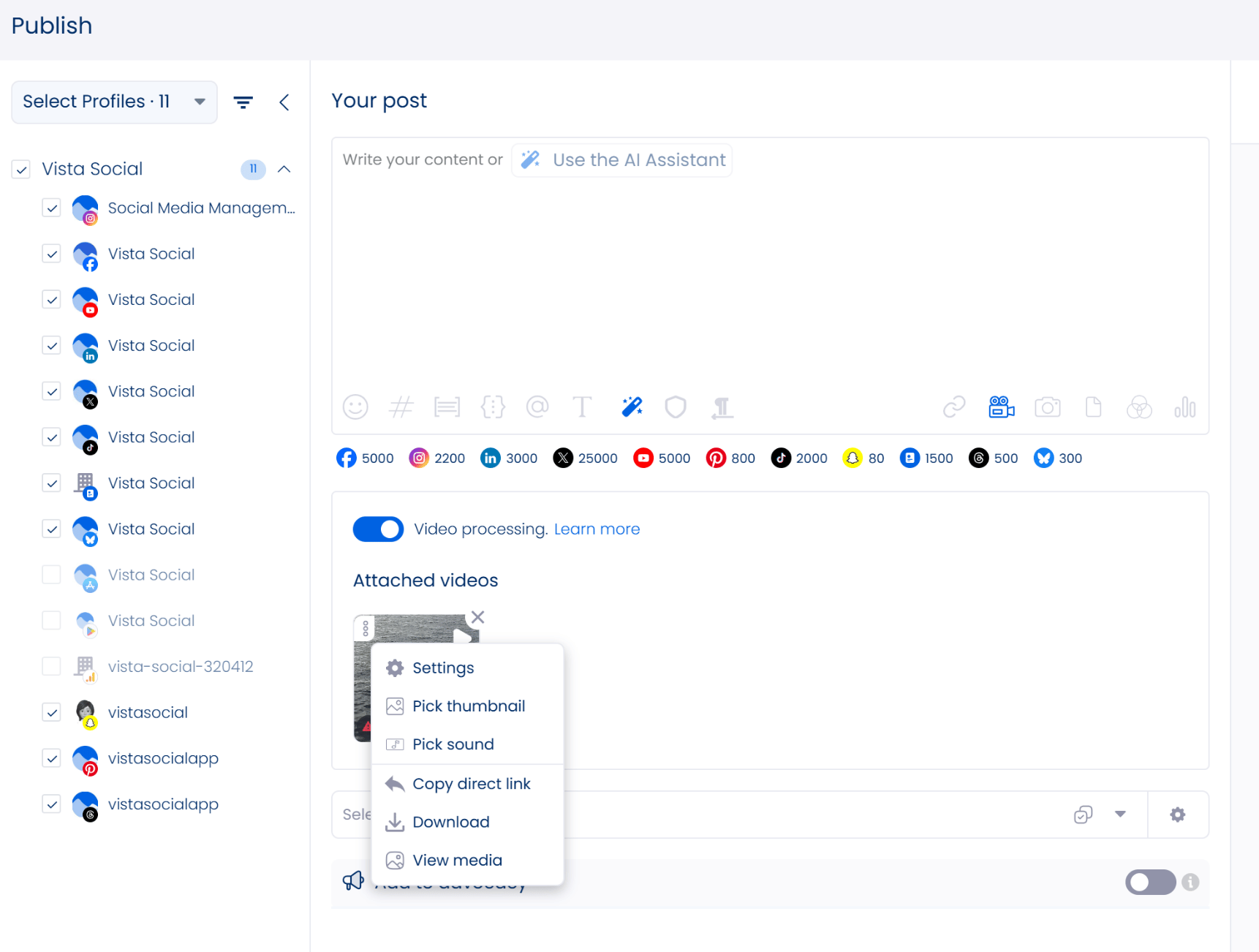
Task: Click the video camera upload icon
Action: point(1001,407)
